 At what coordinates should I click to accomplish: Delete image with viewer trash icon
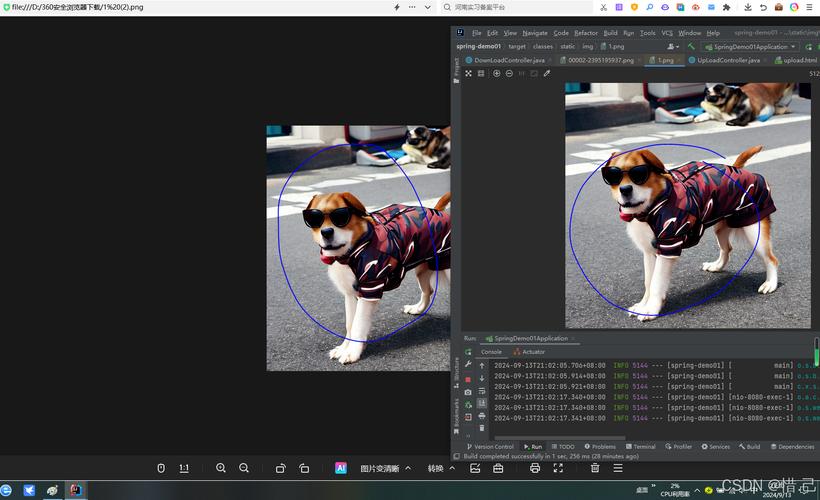[x=595, y=468]
